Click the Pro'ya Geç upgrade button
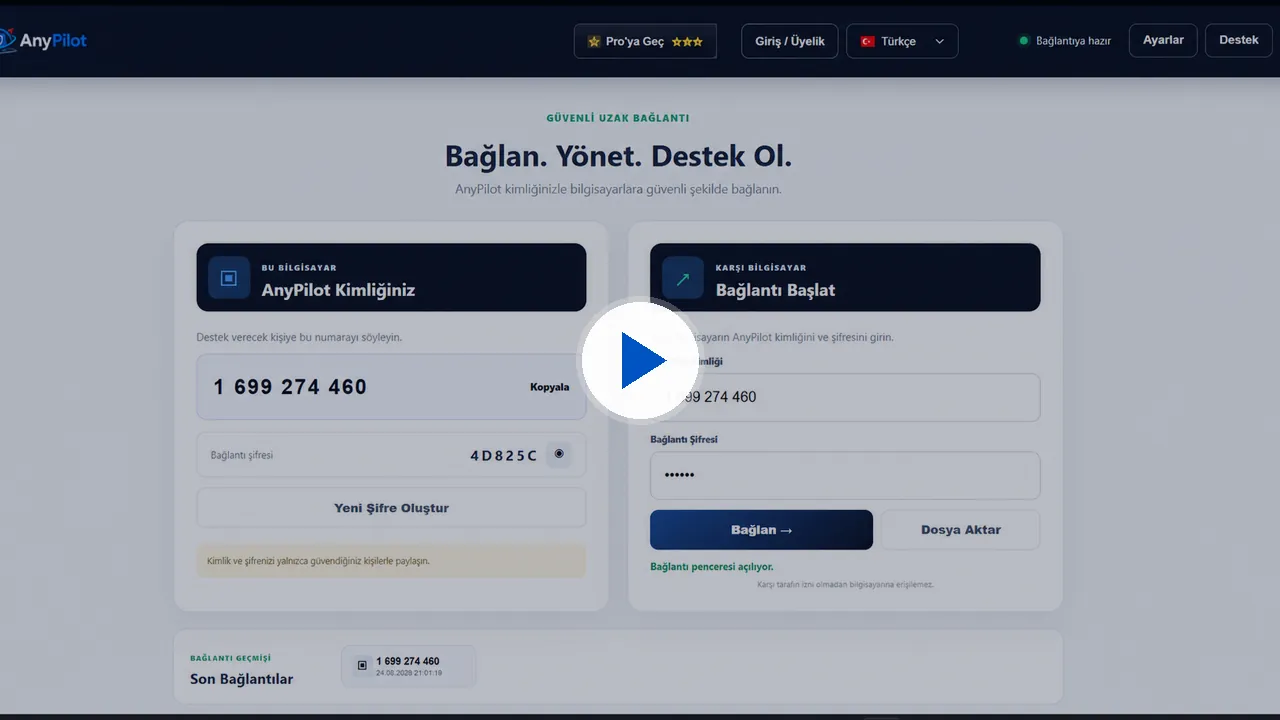 click(645, 41)
